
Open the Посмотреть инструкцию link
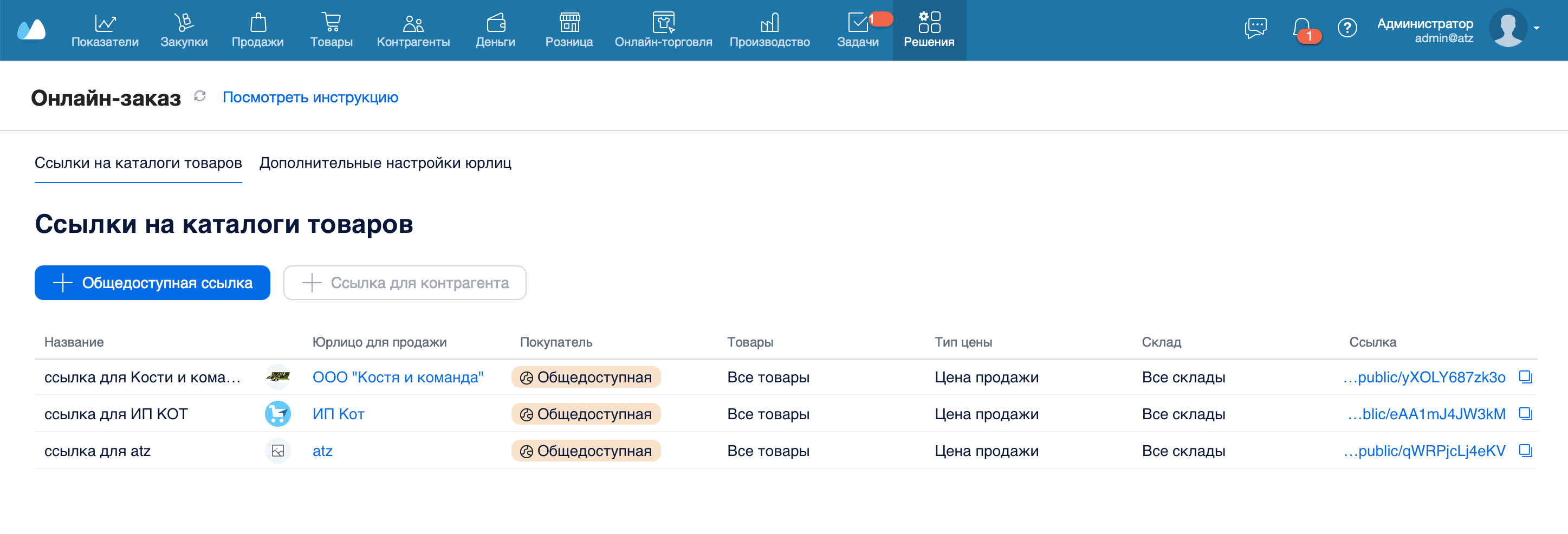pos(310,97)
